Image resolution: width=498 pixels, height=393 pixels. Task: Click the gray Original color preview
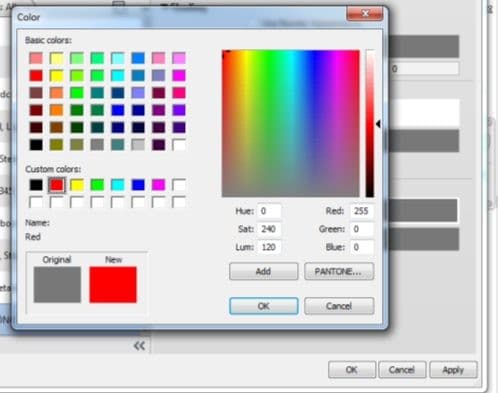pyautogui.click(x=57, y=285)
